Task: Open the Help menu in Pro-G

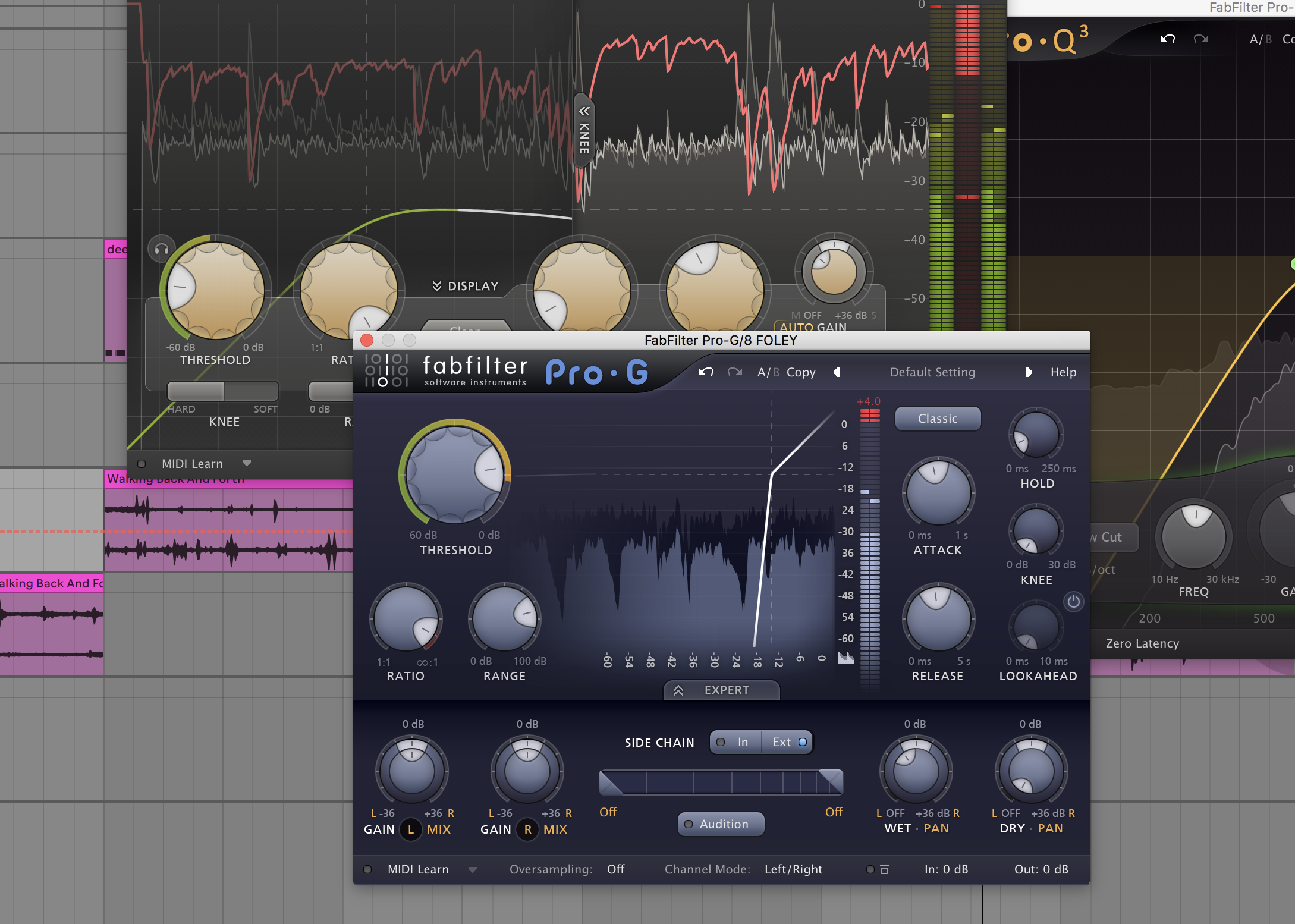Action: (1063, 372)
